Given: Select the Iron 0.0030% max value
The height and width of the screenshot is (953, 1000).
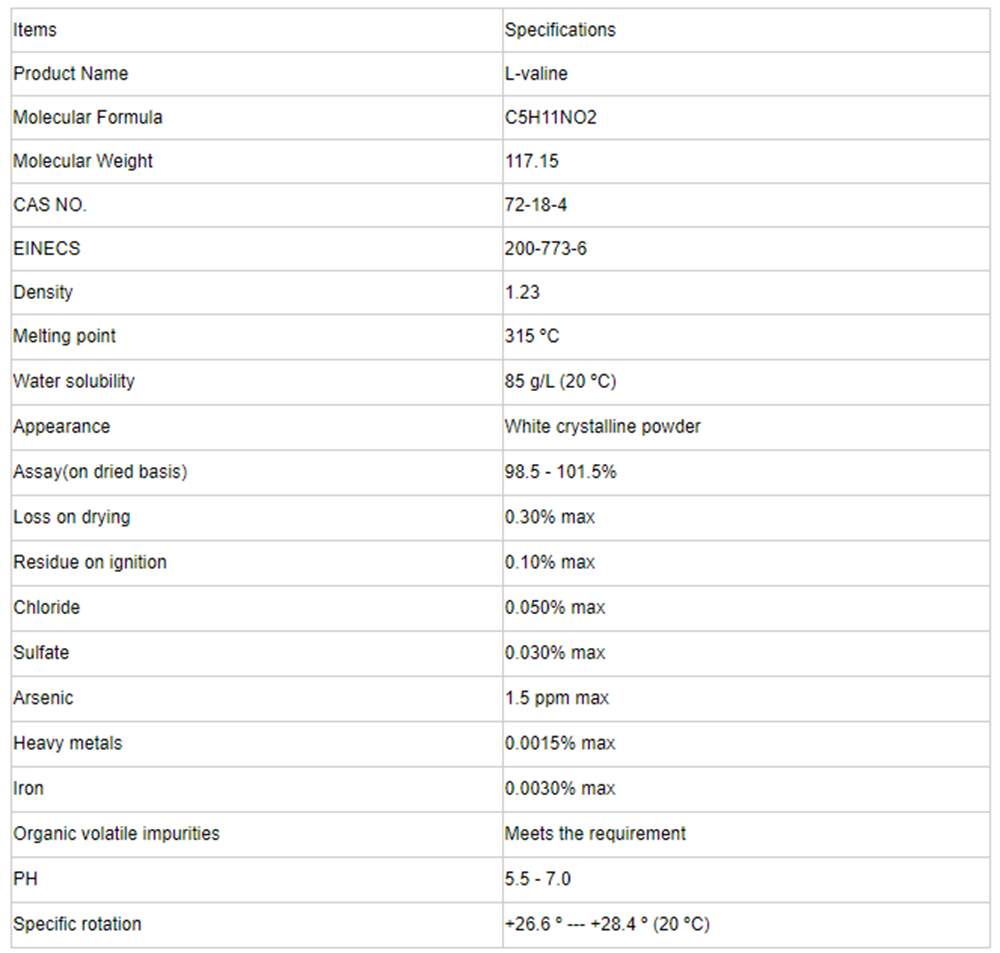Looking at the screenshot, I should pyautogui.click(x=560, y=789).
